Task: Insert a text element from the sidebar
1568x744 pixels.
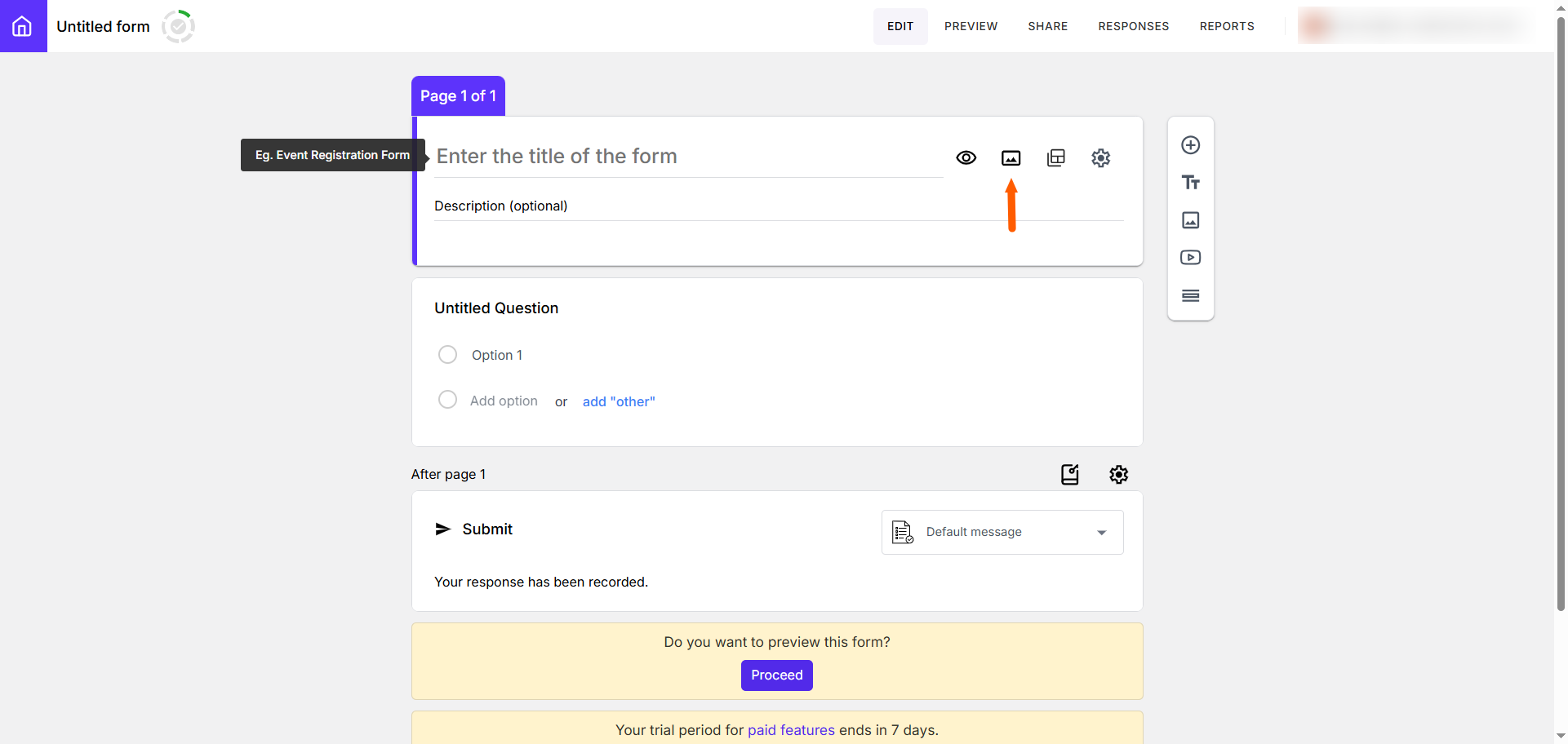Action: 1191,182
